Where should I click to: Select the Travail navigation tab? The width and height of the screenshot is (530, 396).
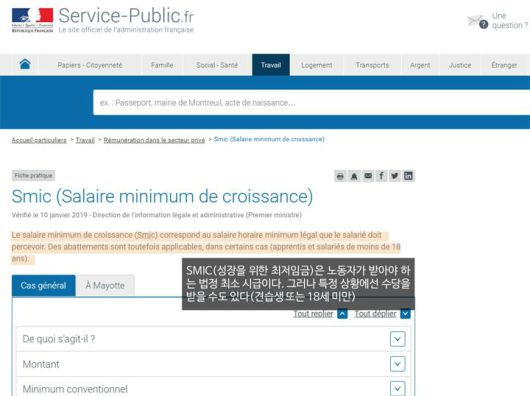point(271,65)
